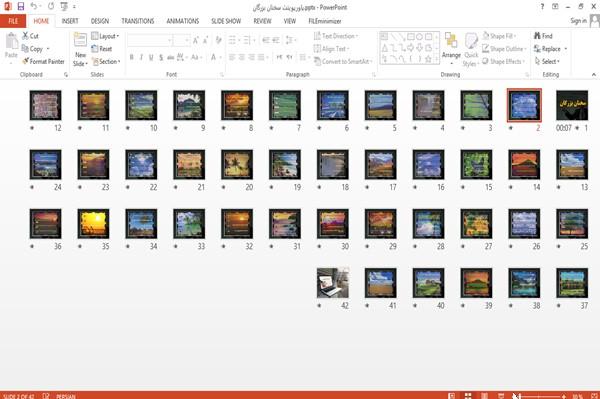Click the Undo arrow icon
Viewport: 600px width, 399px height.
[34, 7]
